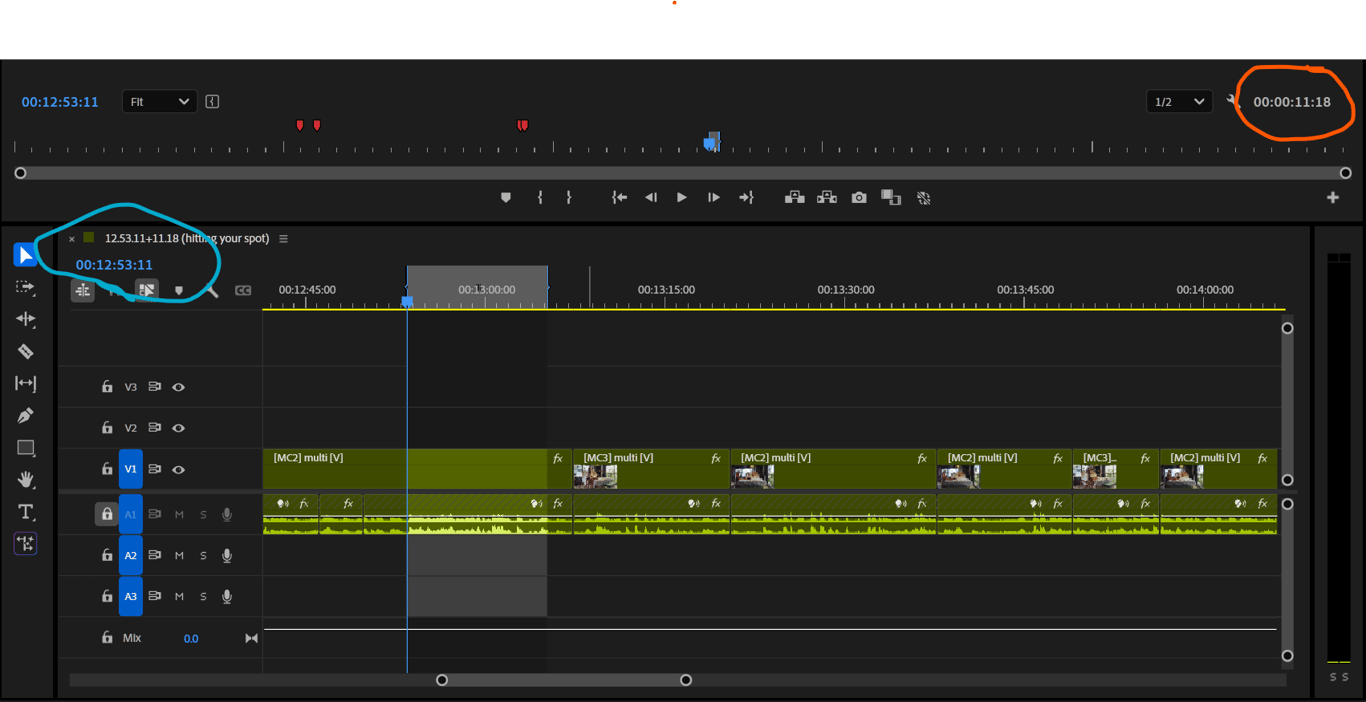Click the icon next to the Fit dropdown
1366x702 pixels.
[212, 101]
